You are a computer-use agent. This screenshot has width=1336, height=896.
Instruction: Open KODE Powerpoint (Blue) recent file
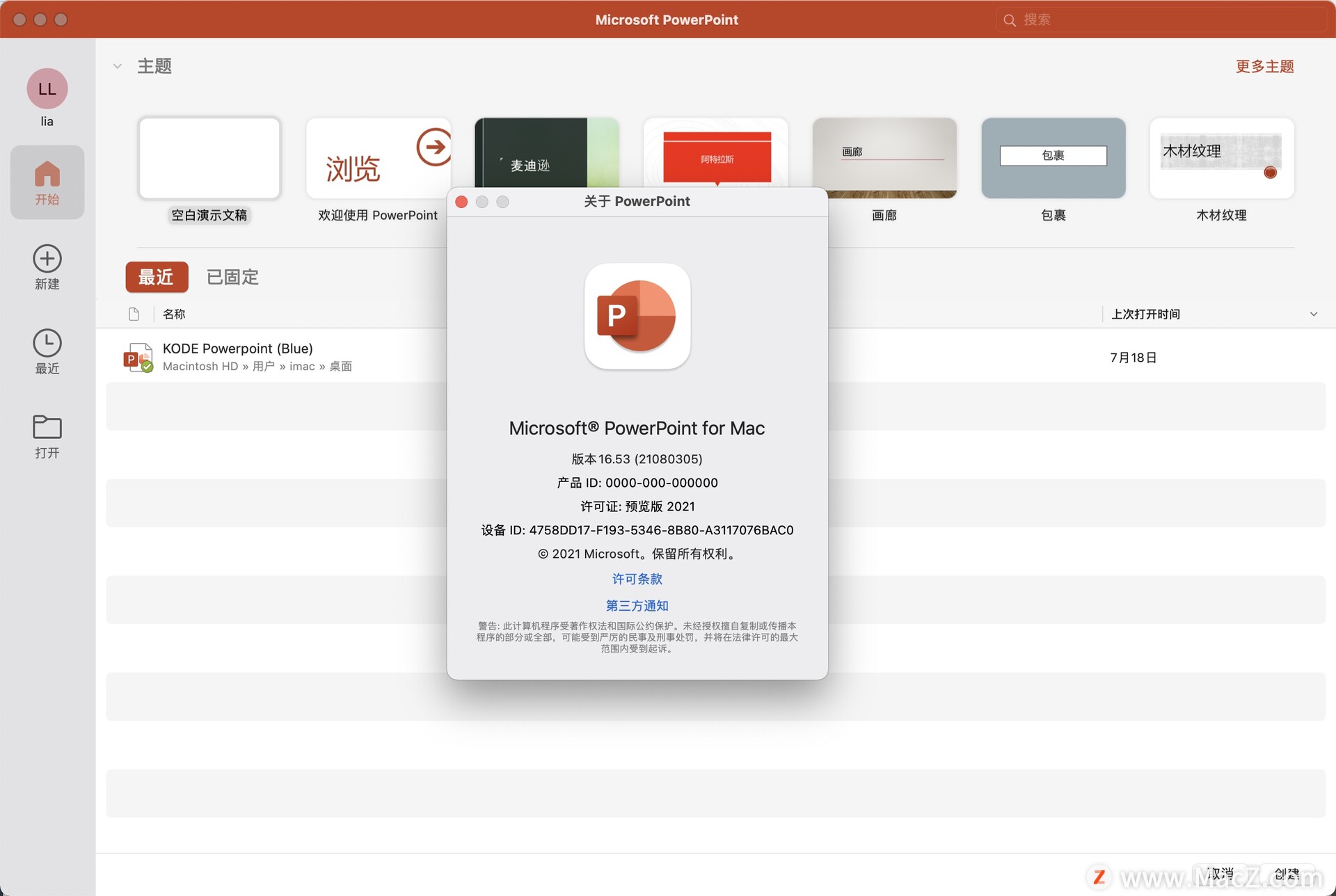[715, 357]
